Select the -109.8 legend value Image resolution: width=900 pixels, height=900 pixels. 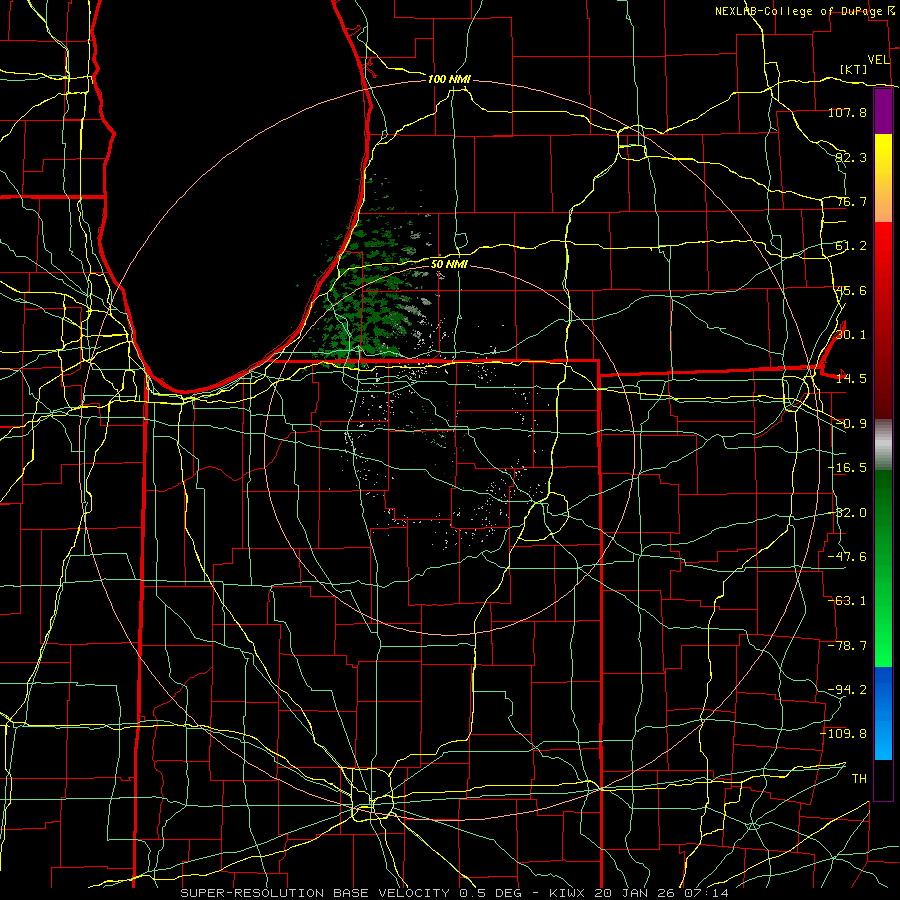843,734
